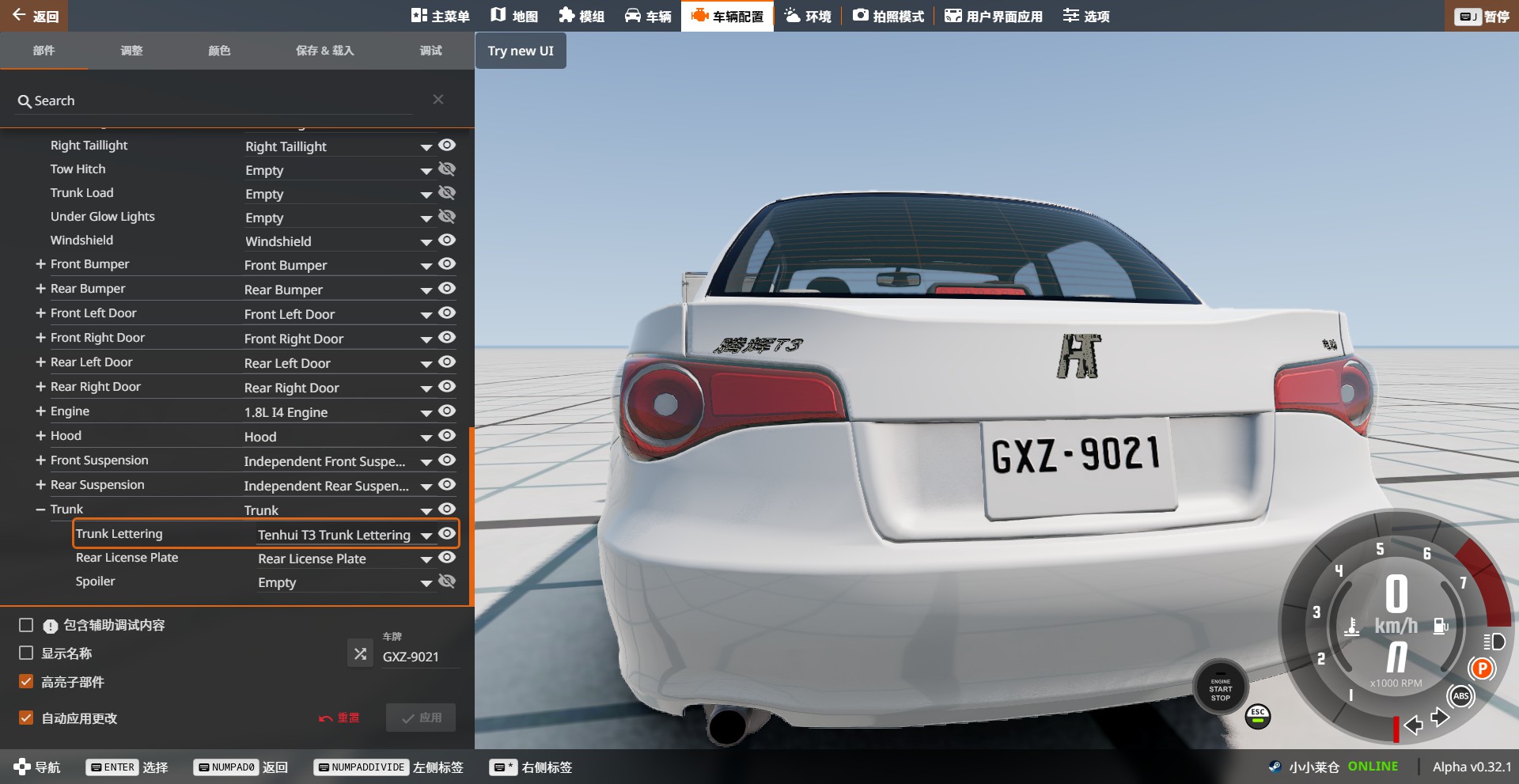Viewport: 1519px width, 784px height.
Task: Expand the Rear Bumper tree node
Action: coord(40,288)
